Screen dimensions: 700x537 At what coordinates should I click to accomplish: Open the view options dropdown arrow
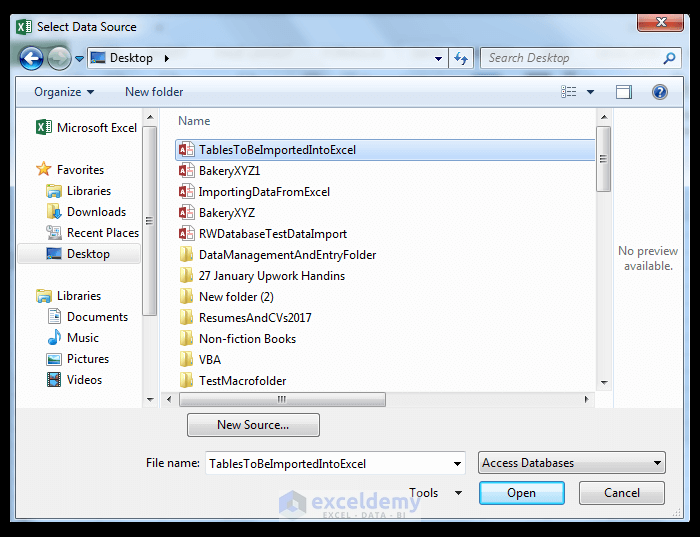click(590, 92)
